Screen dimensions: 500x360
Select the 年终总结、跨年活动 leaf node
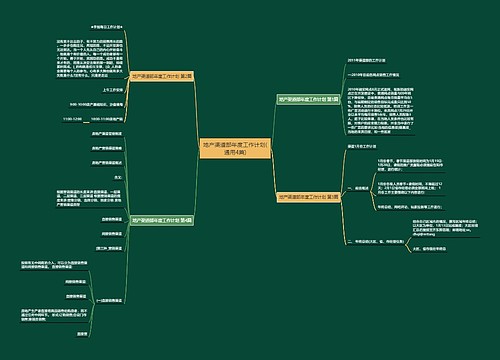click(410, 207)
